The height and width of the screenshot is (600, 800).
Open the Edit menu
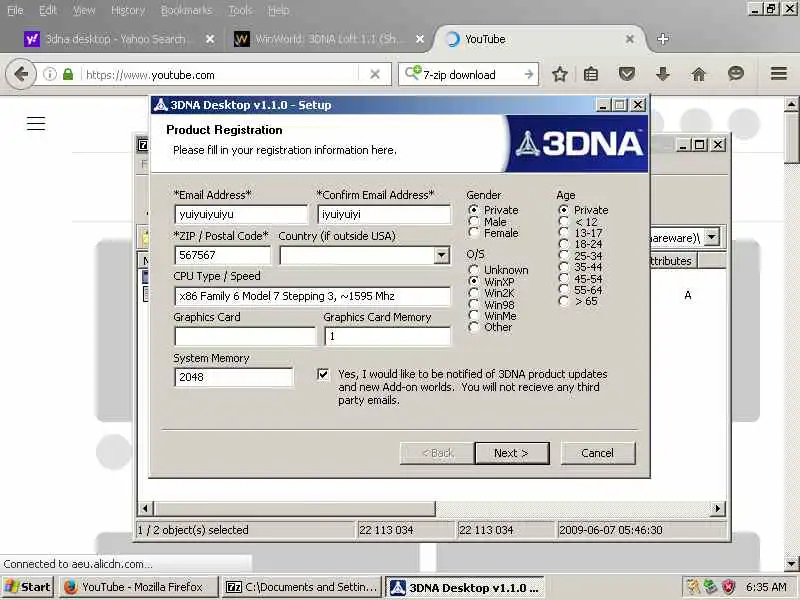coord(48,10)
